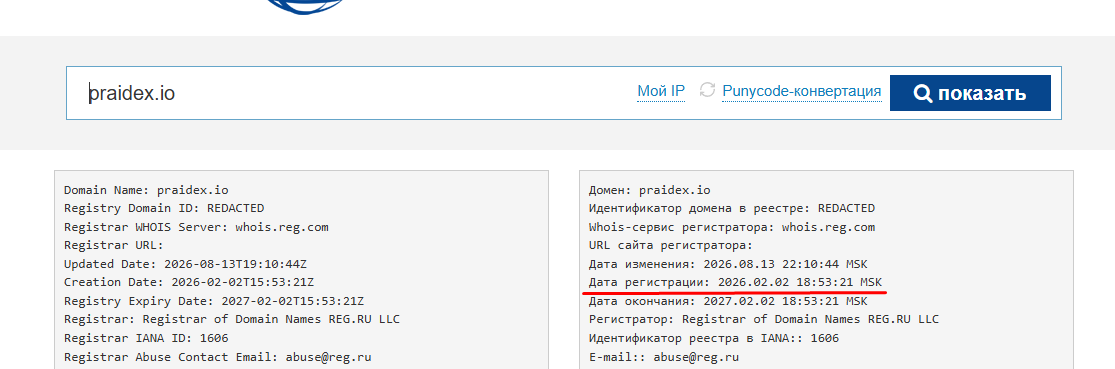Screen dimensions: 1115x369
Task: Click the Registrar IANA ID: 1606 line
Action: tap(146, 338)
